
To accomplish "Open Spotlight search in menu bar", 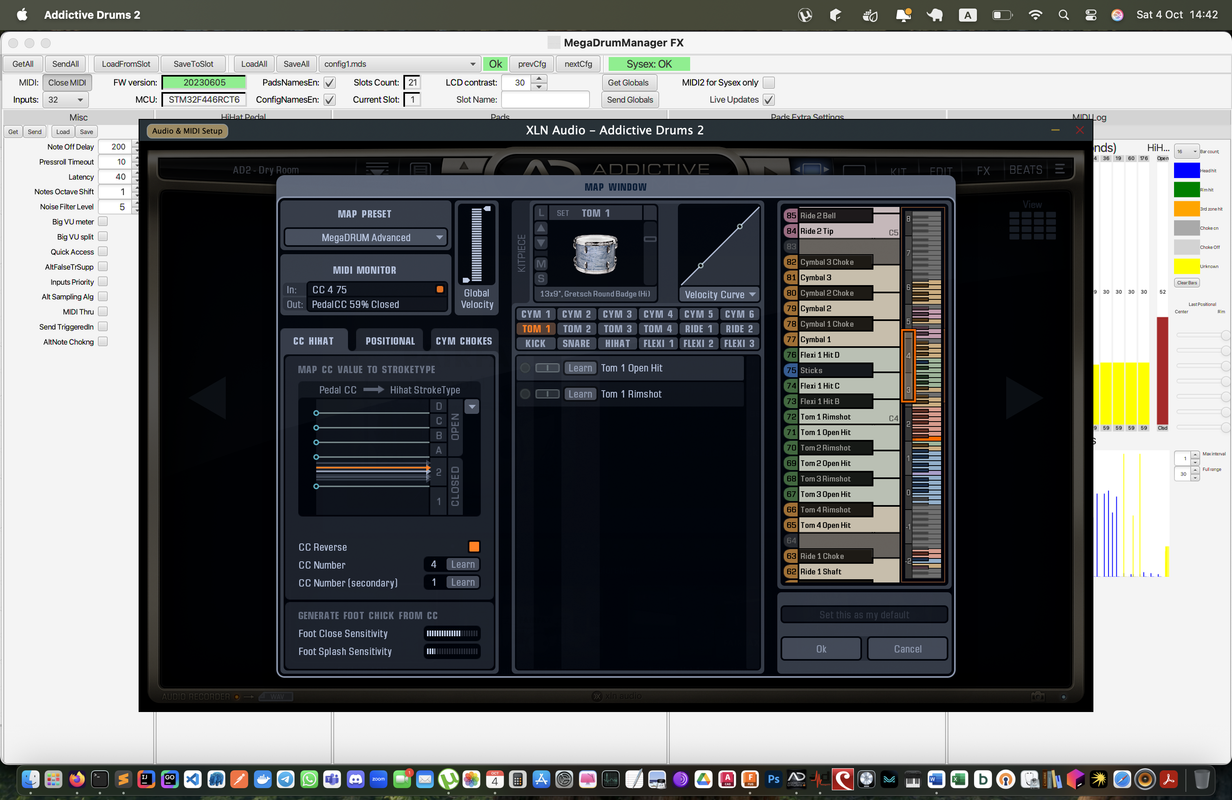I will (1064, 15).
